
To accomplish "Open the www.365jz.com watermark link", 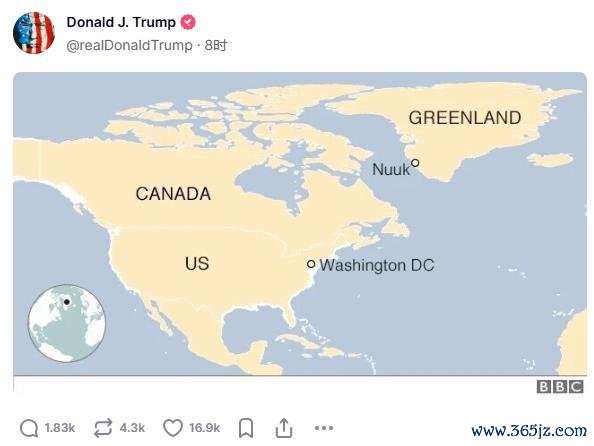I will [529, 431].
